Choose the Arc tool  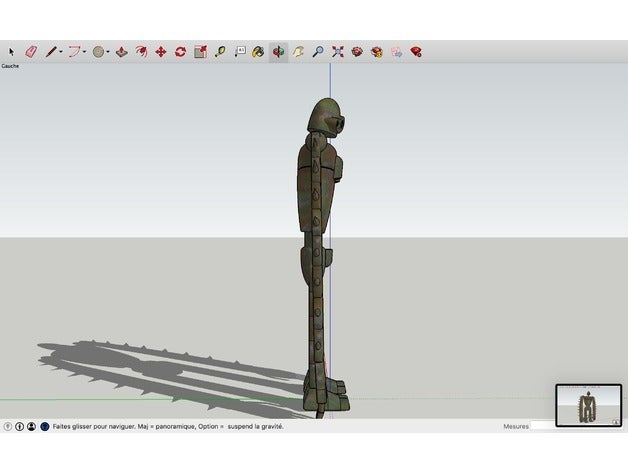(x=74, y=51)
